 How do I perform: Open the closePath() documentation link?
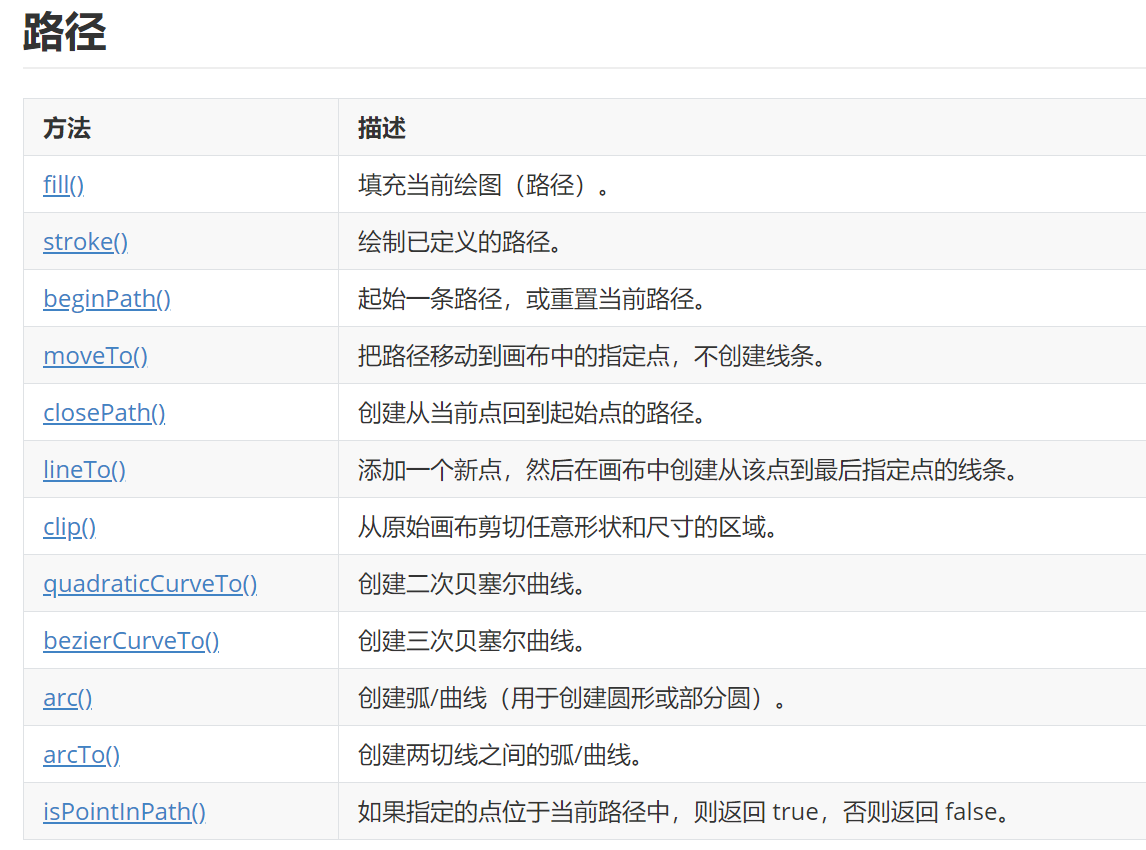pyautogui.click(x=104, y=412)
